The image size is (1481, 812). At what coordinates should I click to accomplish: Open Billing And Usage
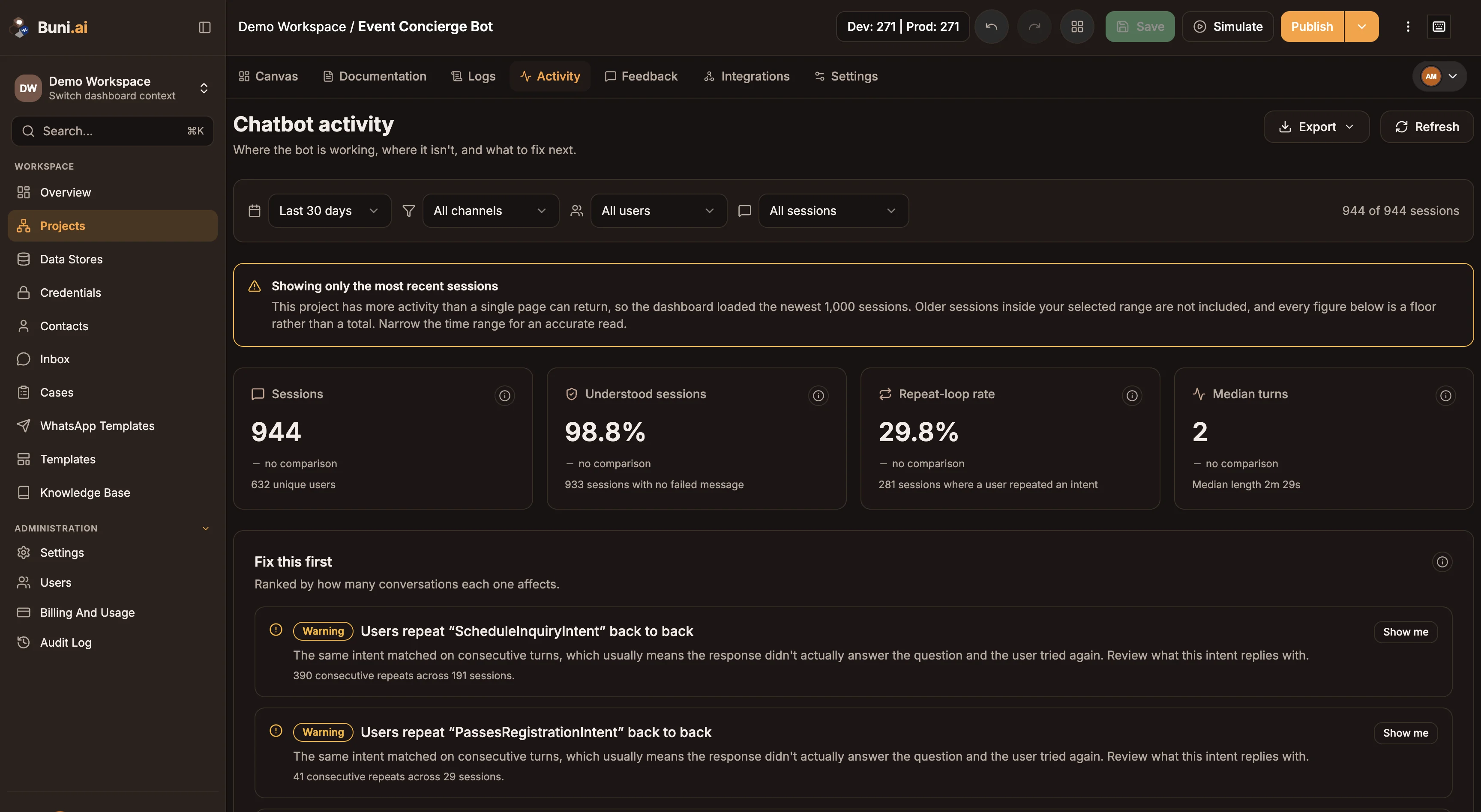tap(113, 612)
